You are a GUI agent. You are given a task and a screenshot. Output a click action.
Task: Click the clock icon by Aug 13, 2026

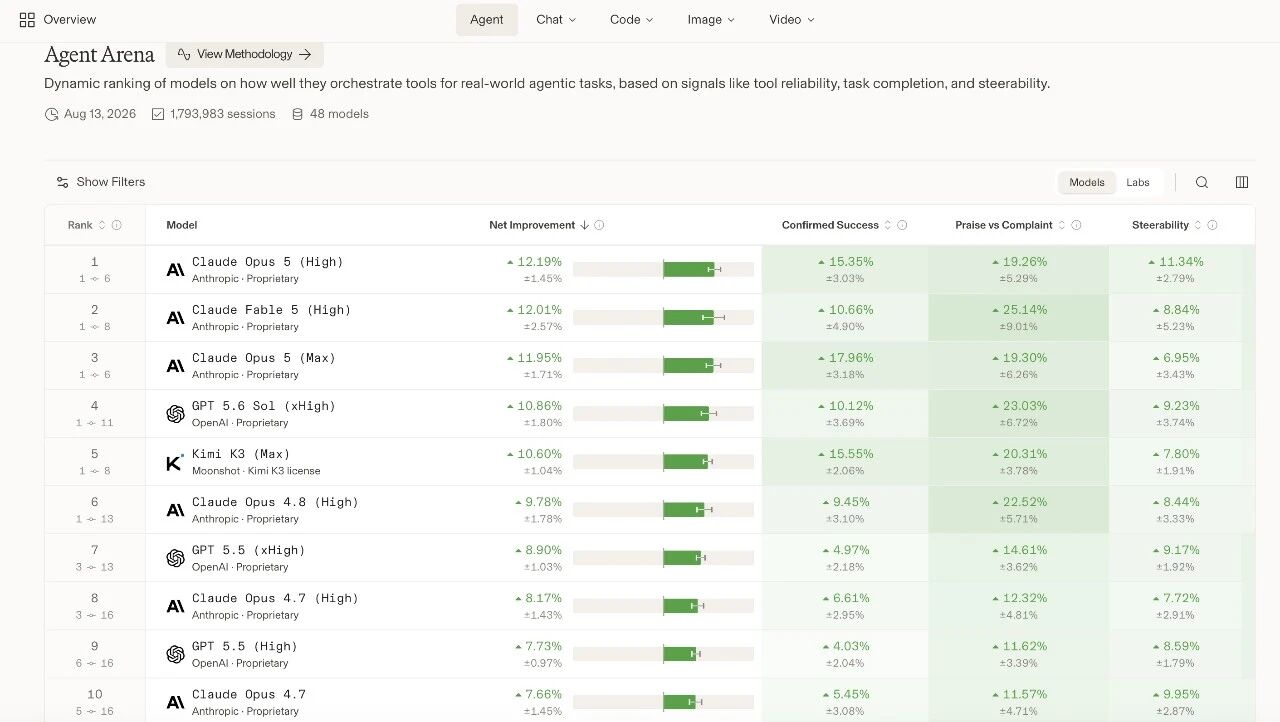(x=52, y=115)
